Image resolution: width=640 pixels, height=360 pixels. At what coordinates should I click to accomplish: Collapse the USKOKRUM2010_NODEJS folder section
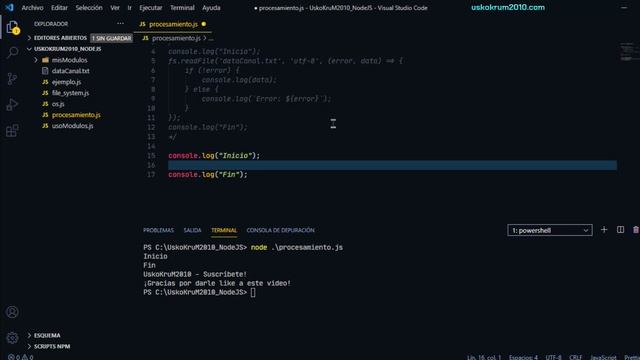pyautogui.click(x=67, y=49)
